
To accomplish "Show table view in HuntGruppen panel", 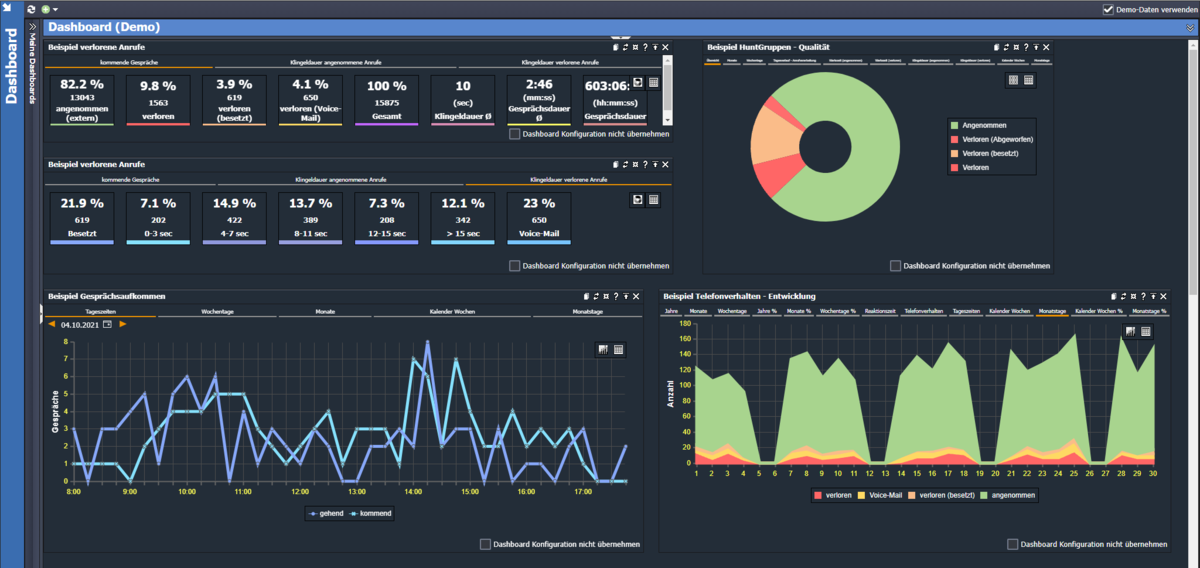I will 1029,80.
